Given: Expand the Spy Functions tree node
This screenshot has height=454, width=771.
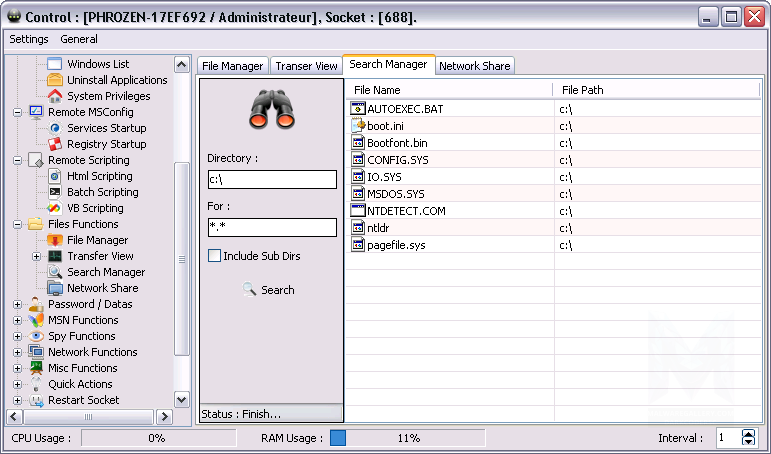Looking at the screenshot, I should point(18,336).
